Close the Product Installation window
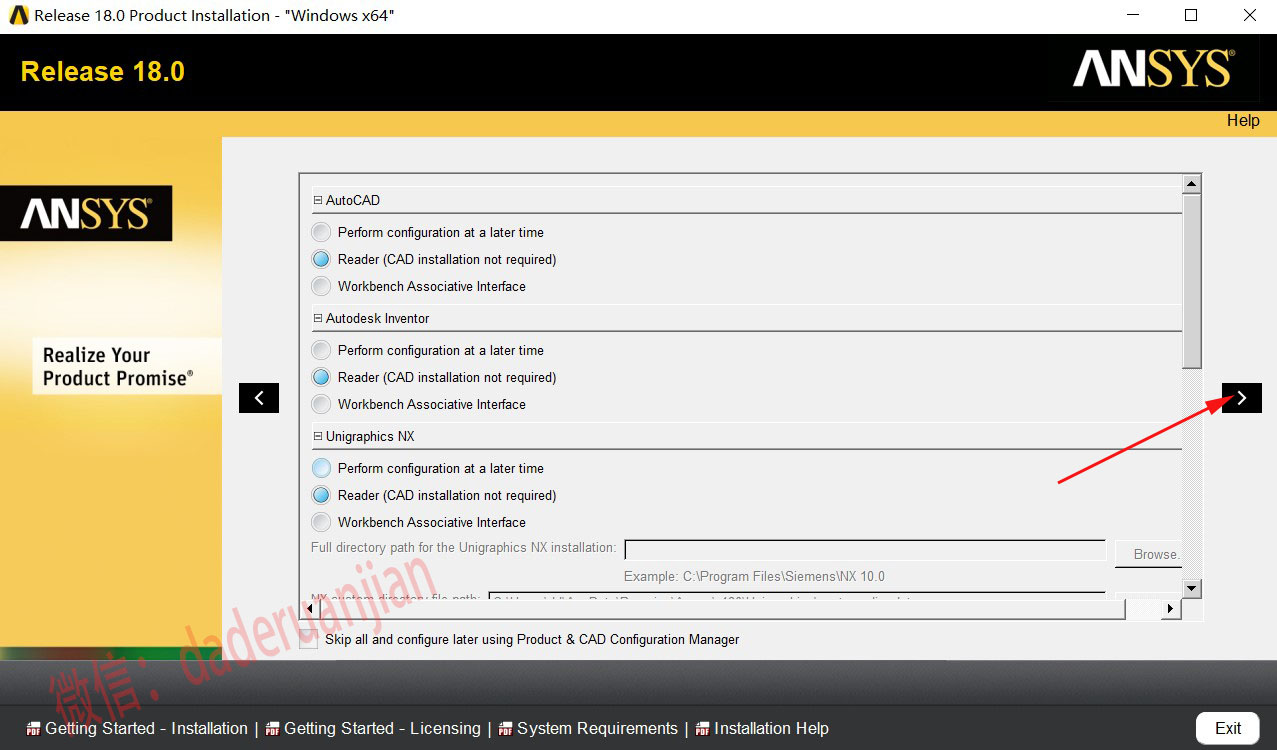Viewport: 1277px width, 750px height. [1249, 15]
